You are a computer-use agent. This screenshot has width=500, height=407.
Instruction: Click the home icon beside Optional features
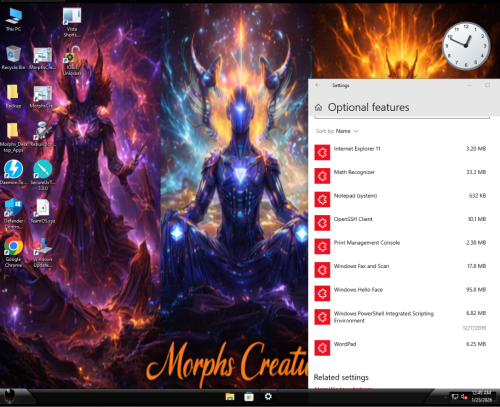318,107
